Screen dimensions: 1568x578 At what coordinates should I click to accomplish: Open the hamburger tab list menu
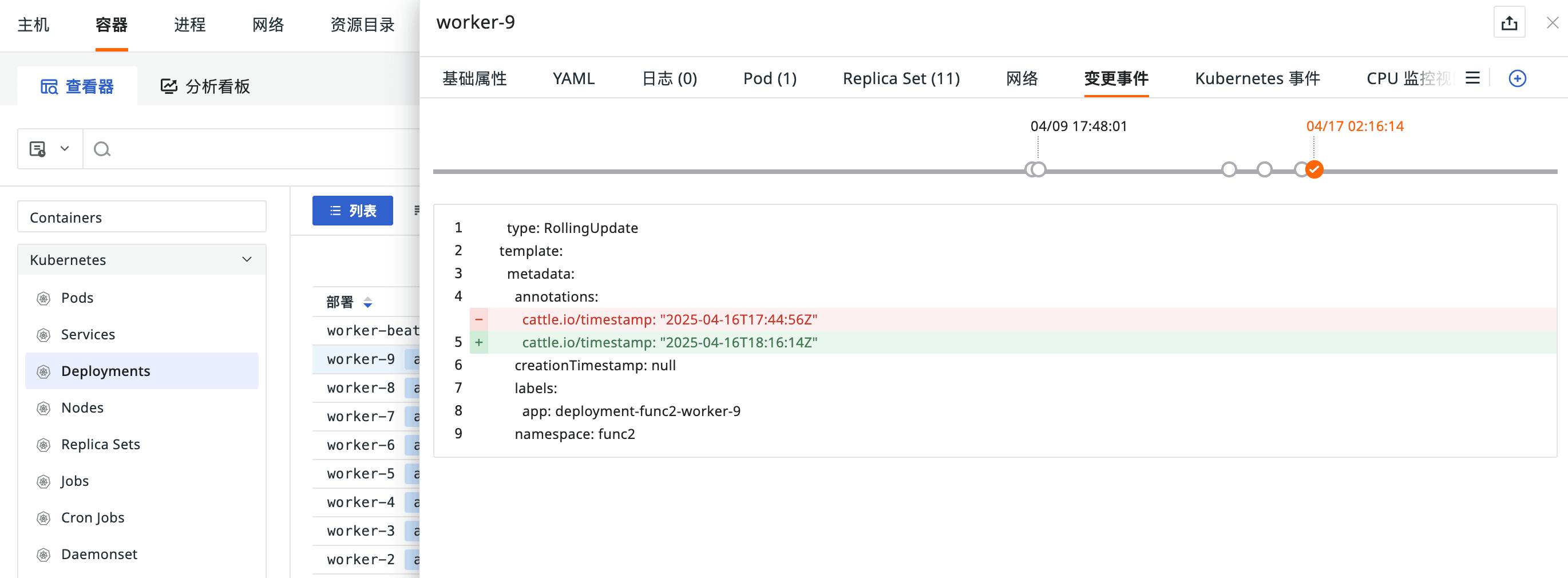pos(1472,78)
